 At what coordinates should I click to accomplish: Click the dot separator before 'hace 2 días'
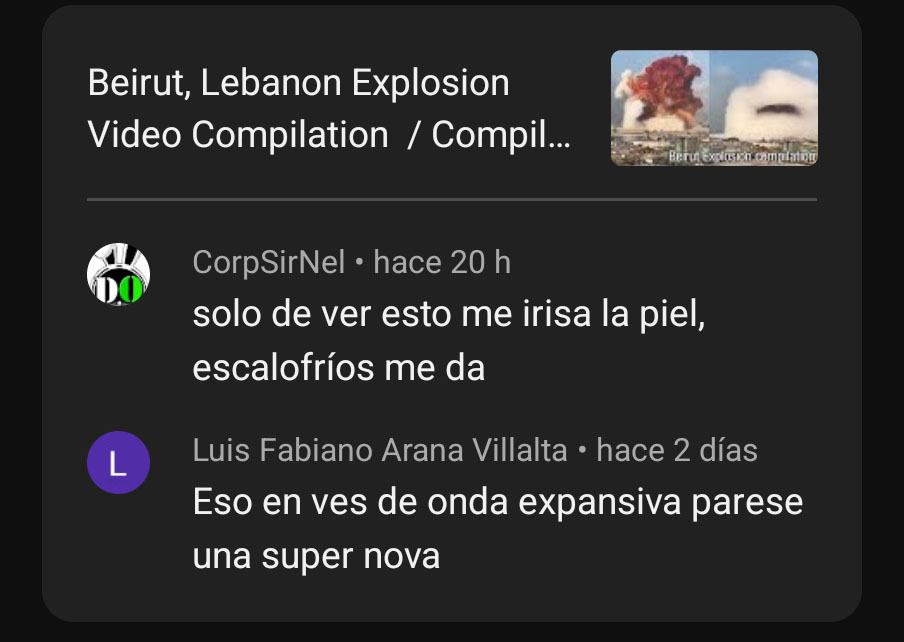pos(582,450)
